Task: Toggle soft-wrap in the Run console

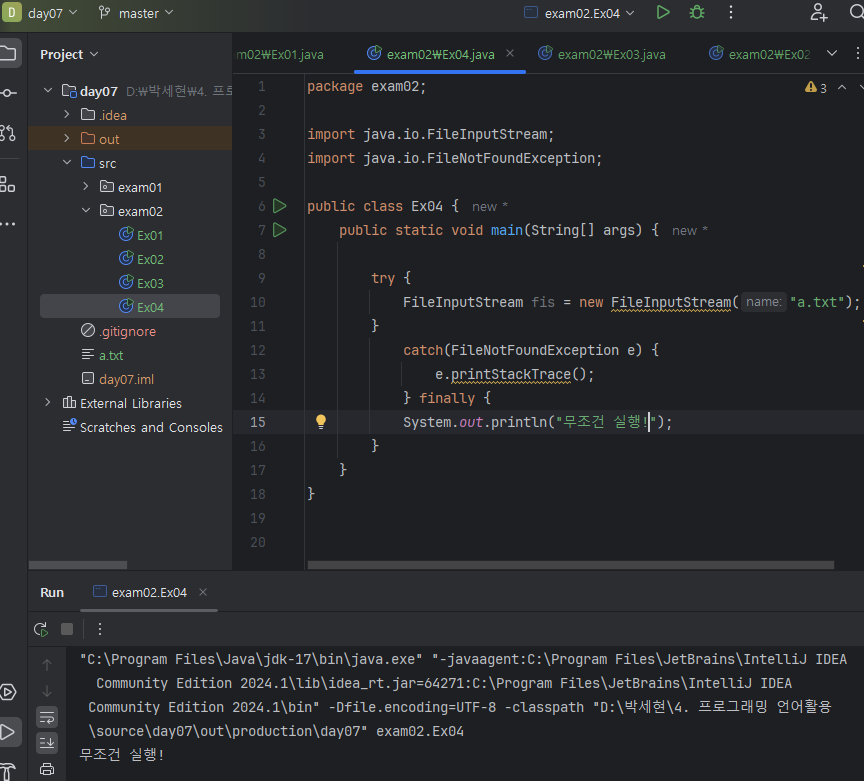Action: pos(47,717)
